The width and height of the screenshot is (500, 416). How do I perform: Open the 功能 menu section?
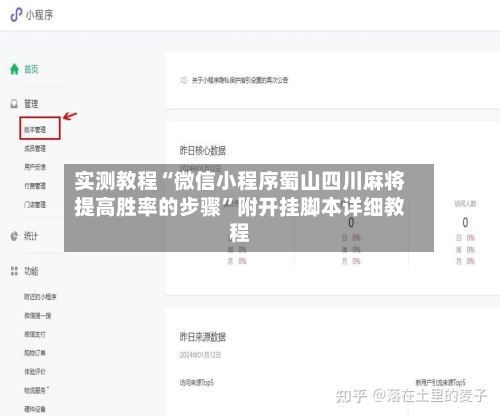tap(31, 271)
